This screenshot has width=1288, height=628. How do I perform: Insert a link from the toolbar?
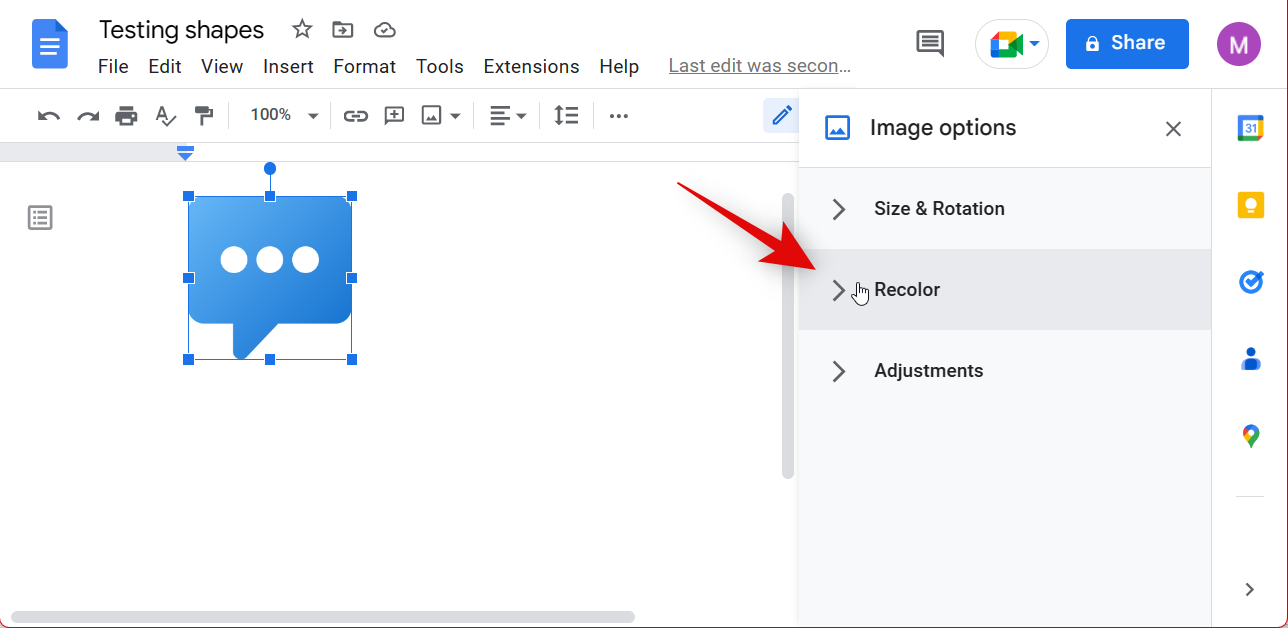(356, 116)
